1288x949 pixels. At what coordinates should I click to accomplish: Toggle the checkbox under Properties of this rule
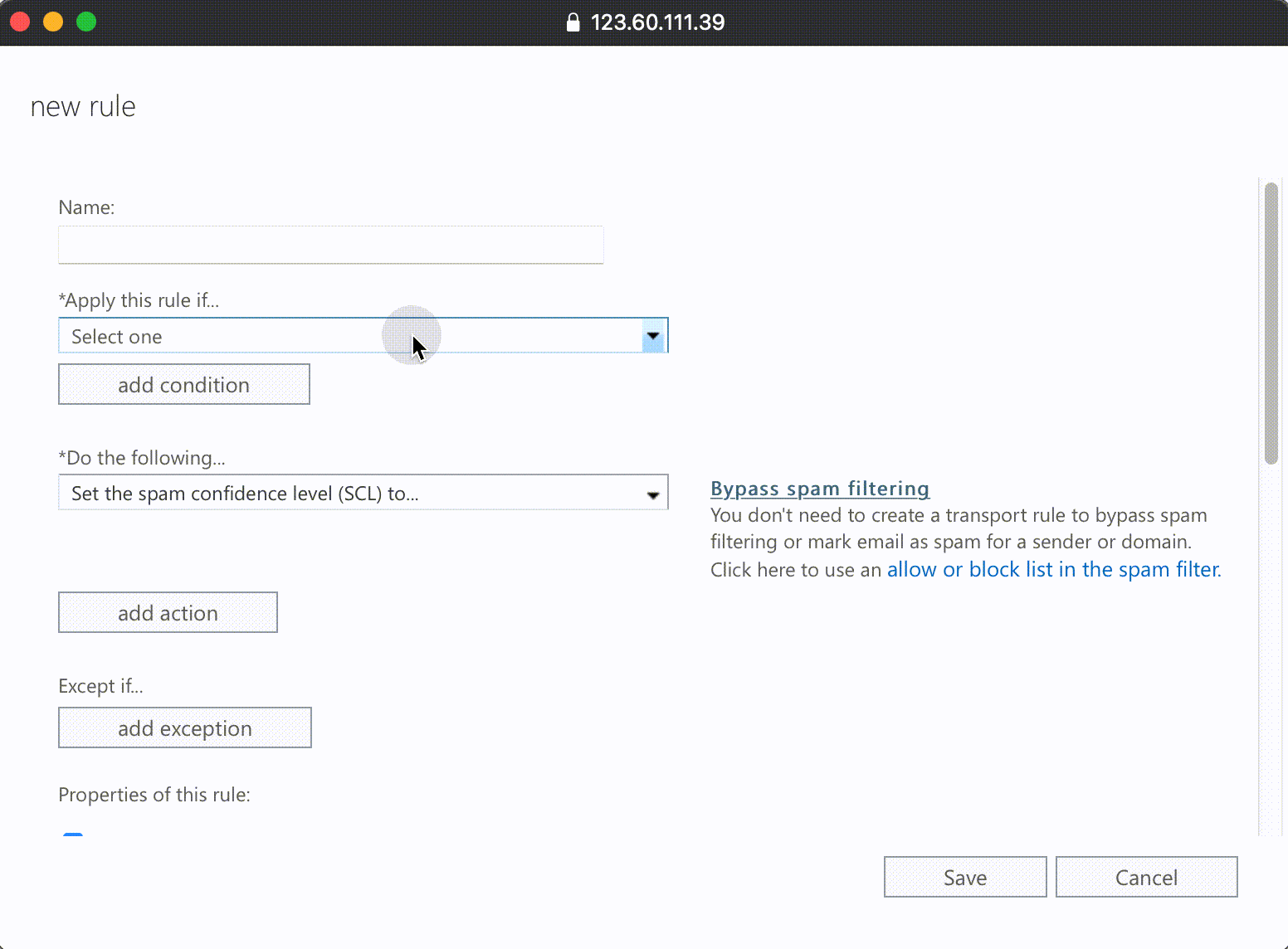(73, 834)
